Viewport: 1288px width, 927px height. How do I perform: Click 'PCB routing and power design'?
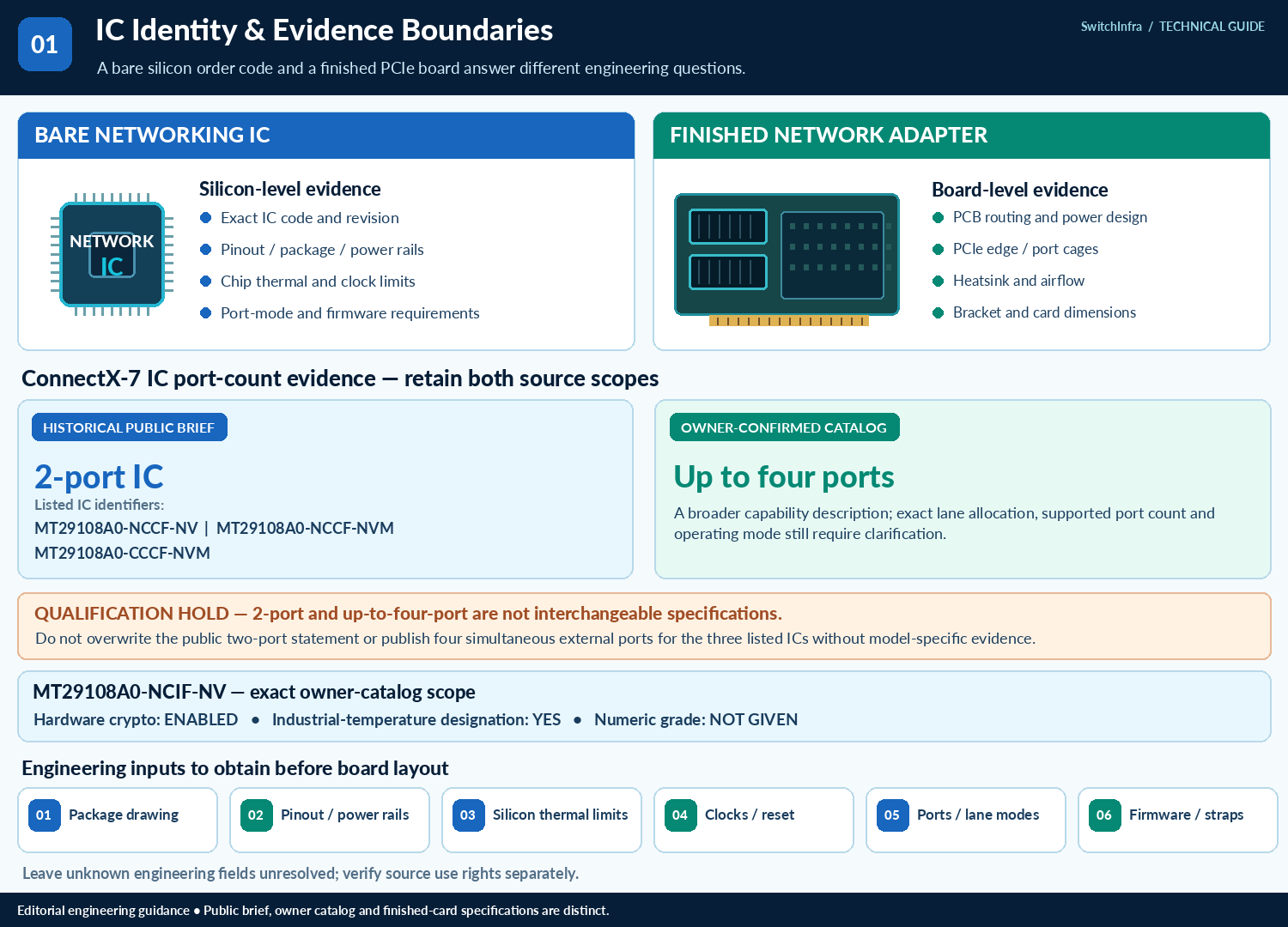pos(1050,217)
